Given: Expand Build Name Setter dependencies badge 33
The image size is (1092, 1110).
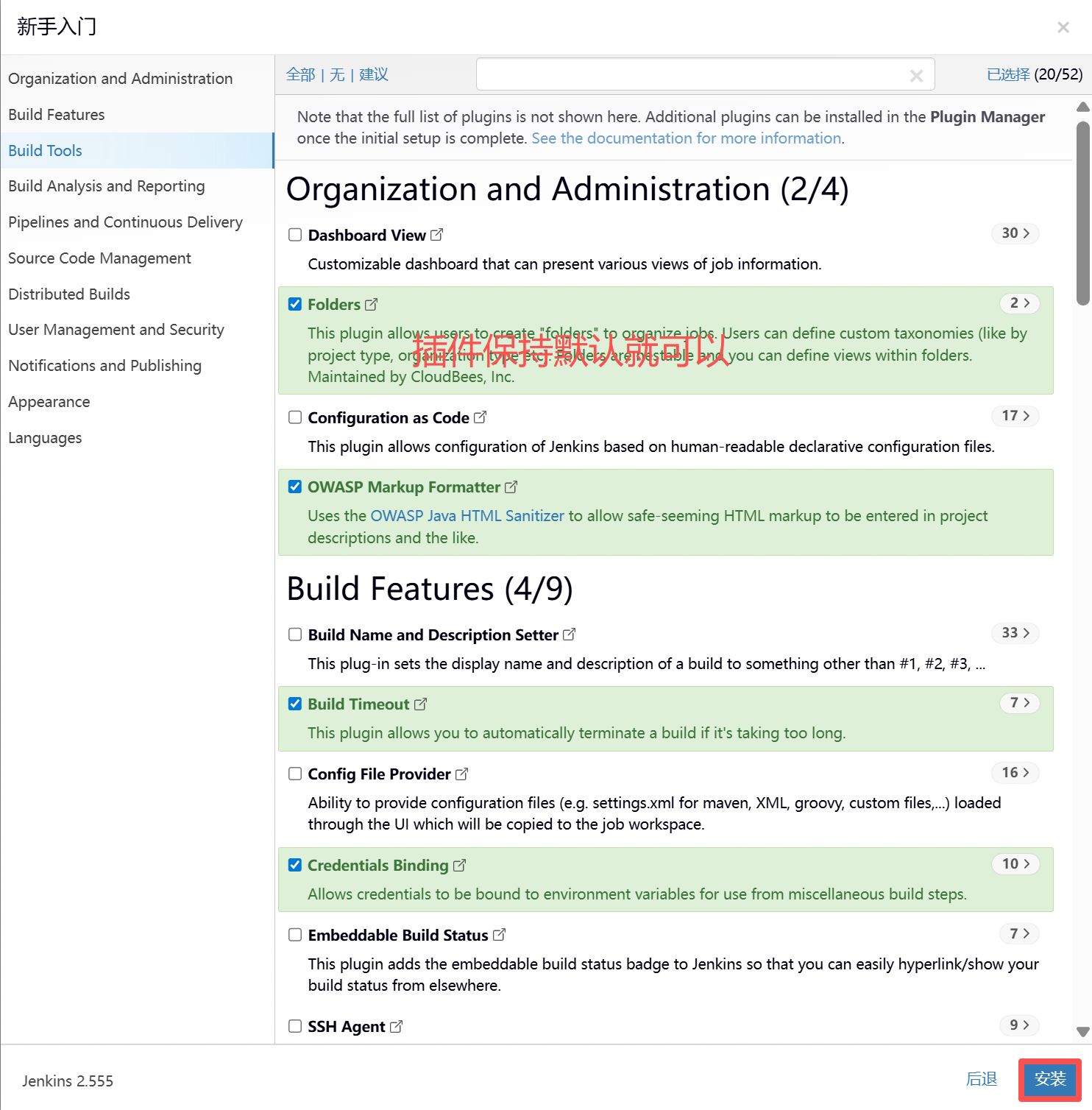Looking at the screenshot, I should click(x=1015, y=633).
